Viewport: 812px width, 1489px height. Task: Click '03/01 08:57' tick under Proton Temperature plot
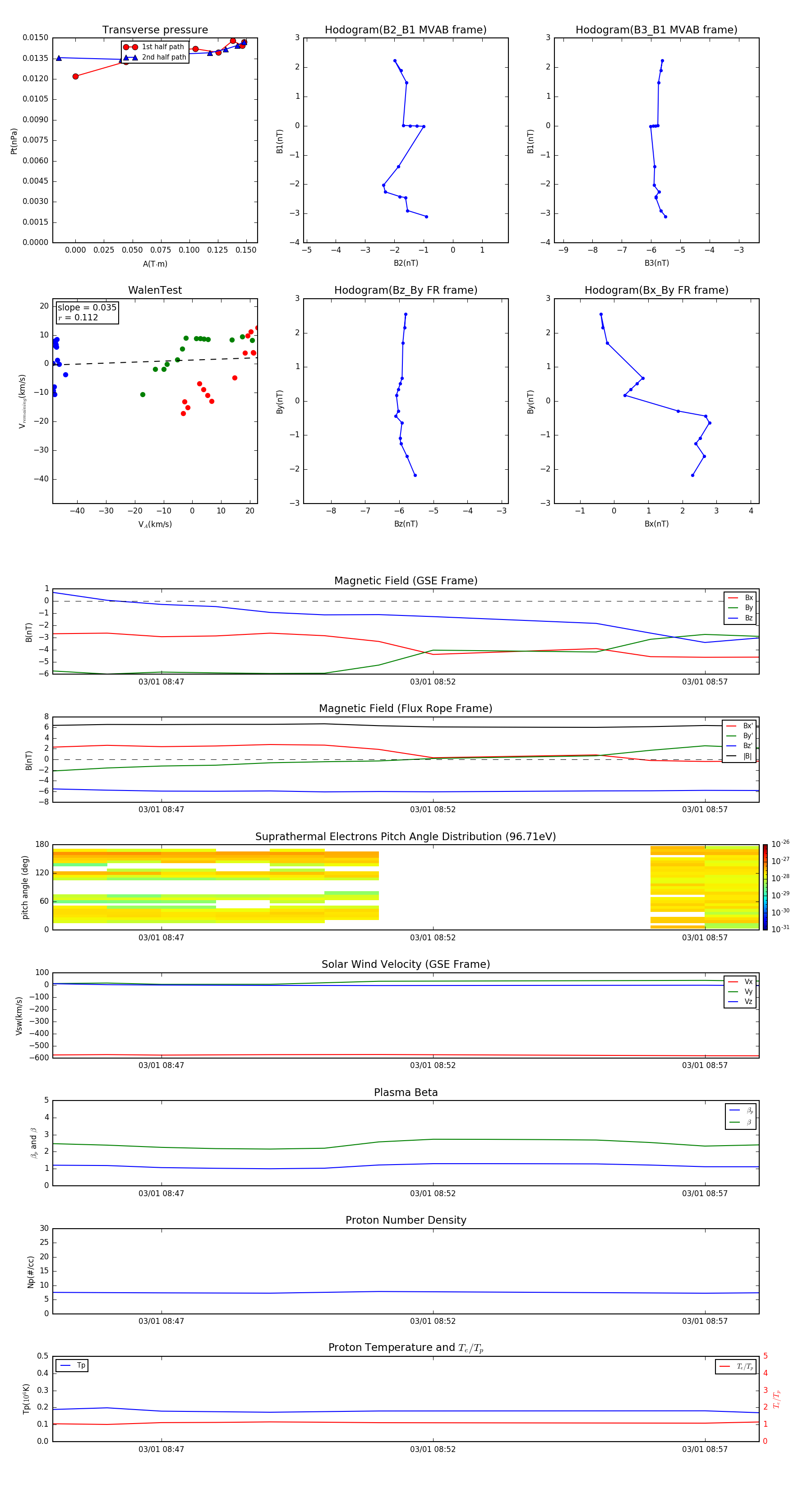point(705,1449)
